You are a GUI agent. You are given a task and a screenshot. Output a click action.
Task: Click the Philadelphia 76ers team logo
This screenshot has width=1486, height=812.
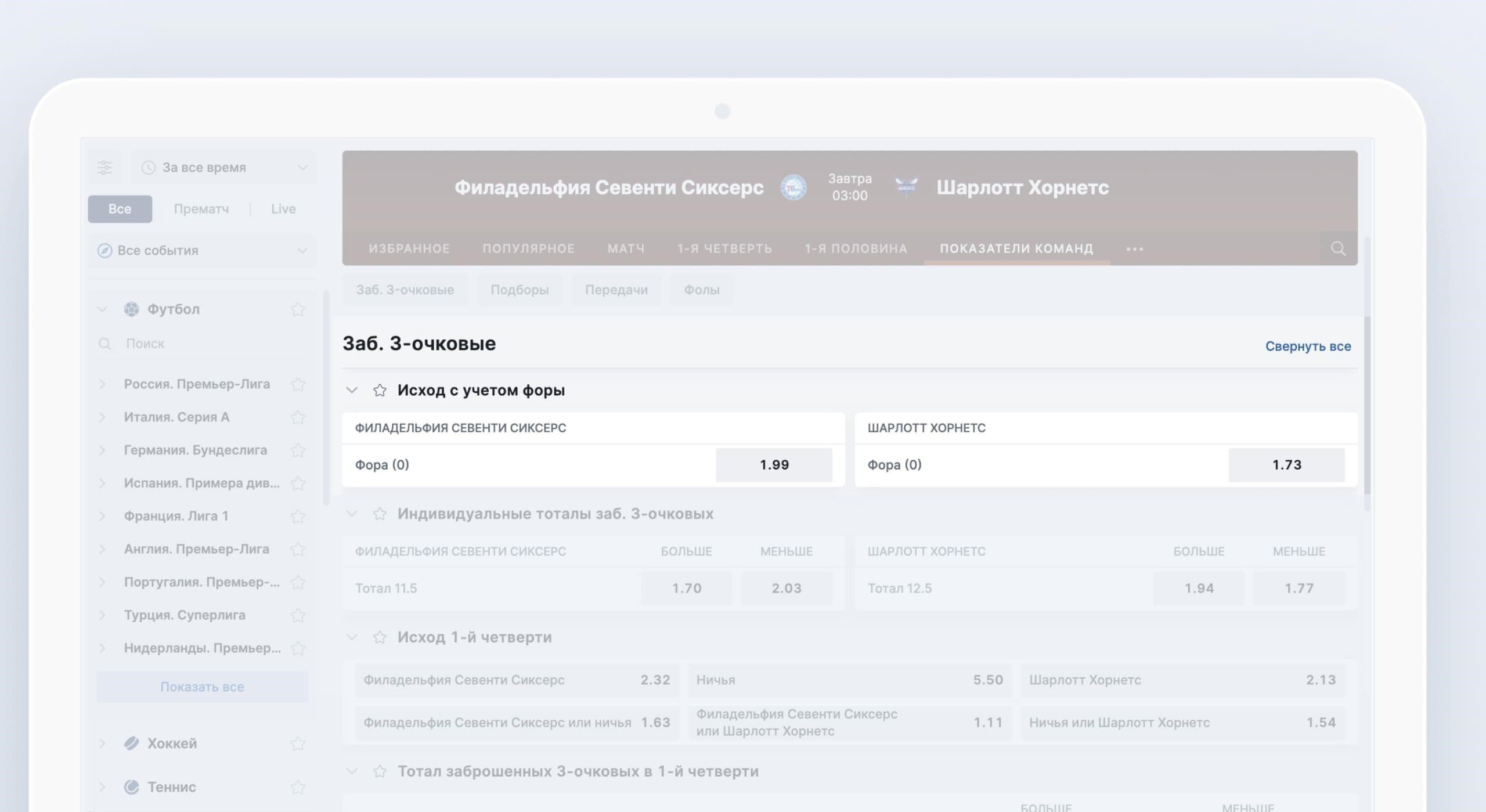(x=793, y=187)
